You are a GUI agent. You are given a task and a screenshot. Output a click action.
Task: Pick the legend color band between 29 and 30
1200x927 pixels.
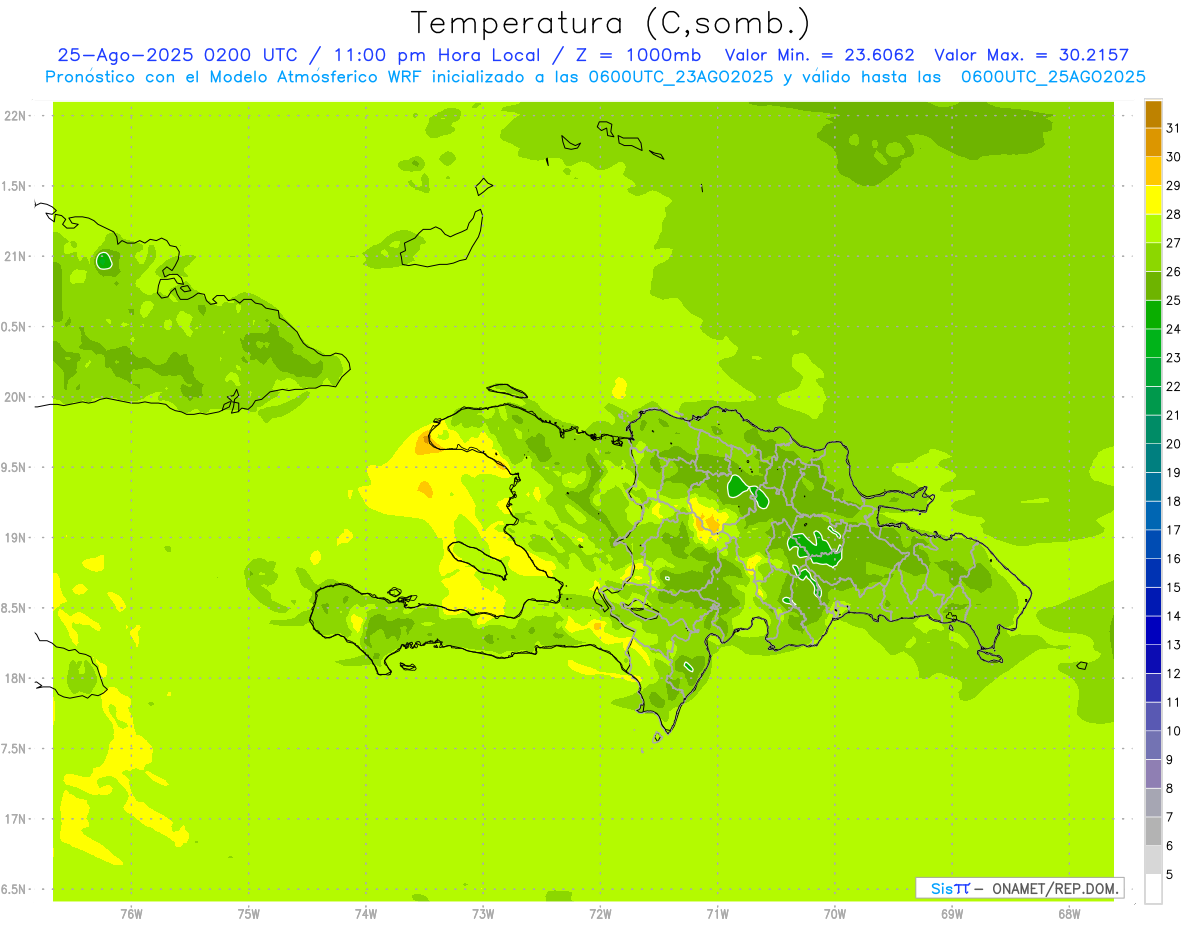coord(1153,171)
